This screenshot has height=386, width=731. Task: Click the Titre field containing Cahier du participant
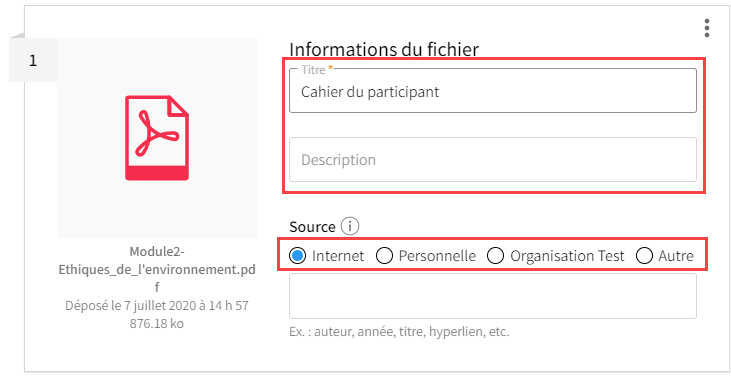click(x=493, y=91)
